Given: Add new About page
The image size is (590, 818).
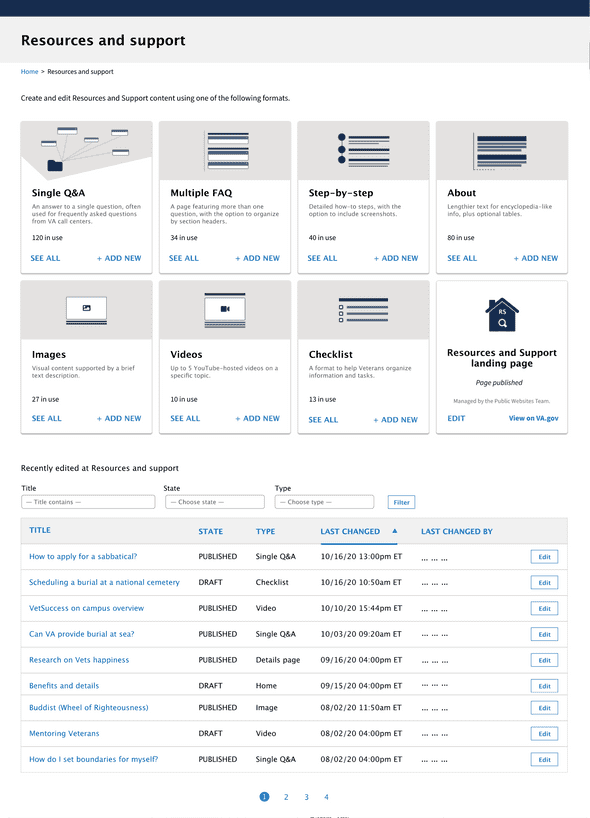Looking at the screenshot, I should pyautogui.click(x=536, y=258).
